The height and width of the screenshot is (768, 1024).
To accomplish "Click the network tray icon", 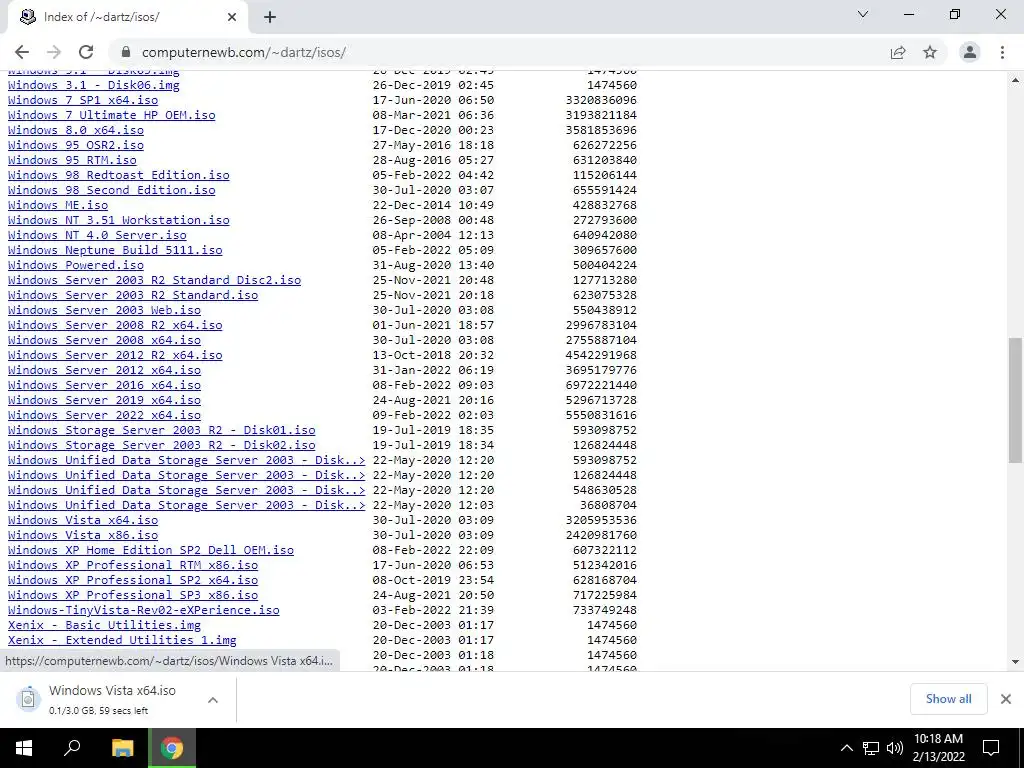I will point(871,748).
